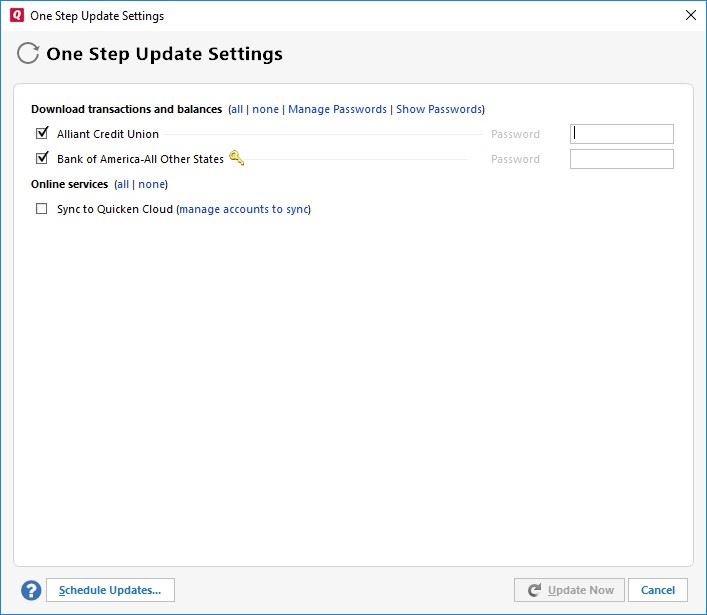Focus the Alliant Credit Union password field
Screen dimensions: 707x615
(x=621, y=134)
